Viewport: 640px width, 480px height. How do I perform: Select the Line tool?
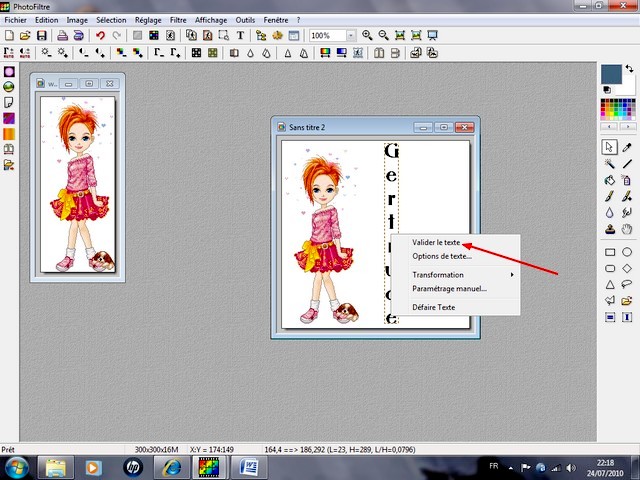[x=627, y=164]
